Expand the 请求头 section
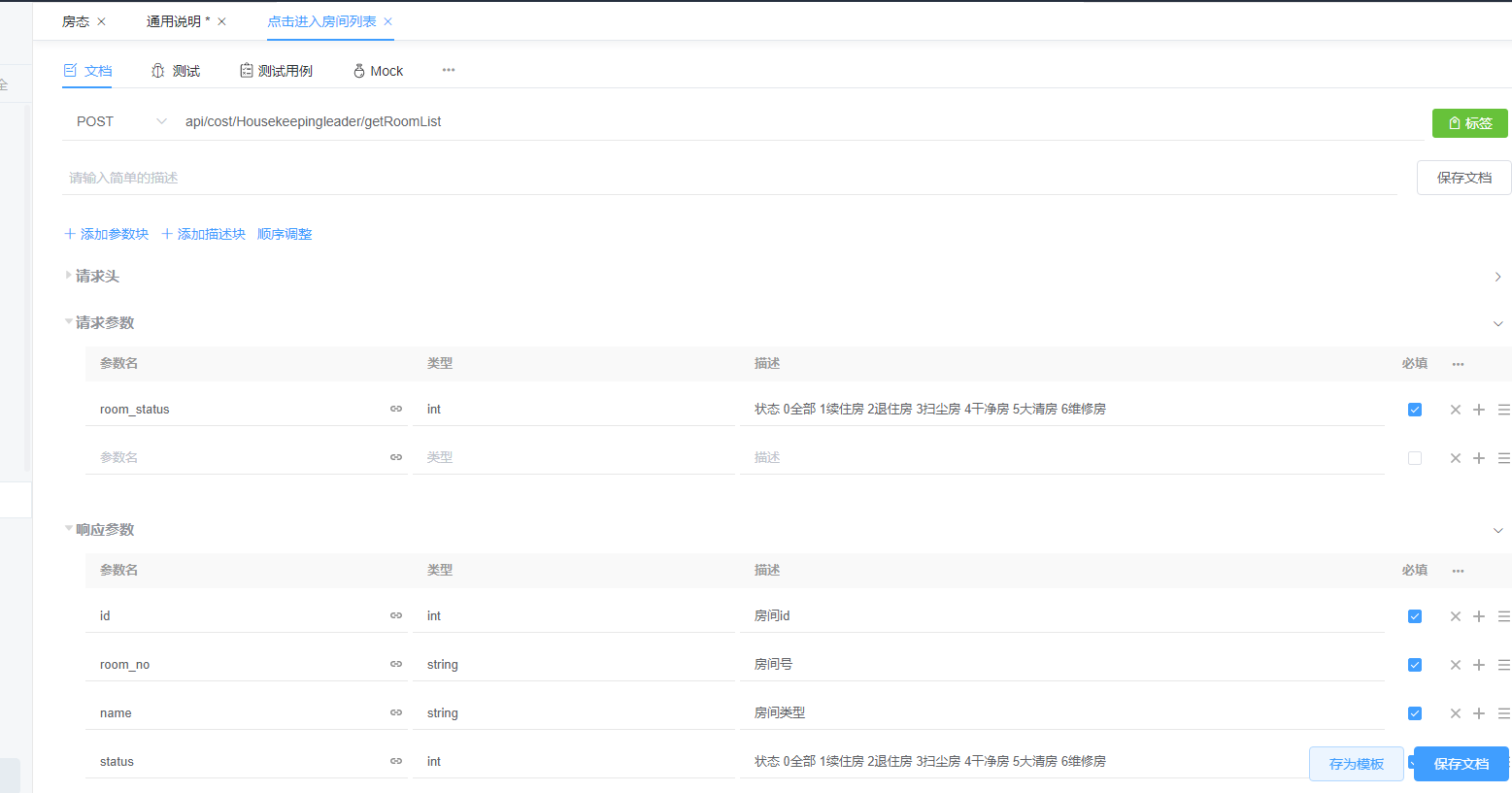Screen dimensions: 1512x793 click(97, 277)
